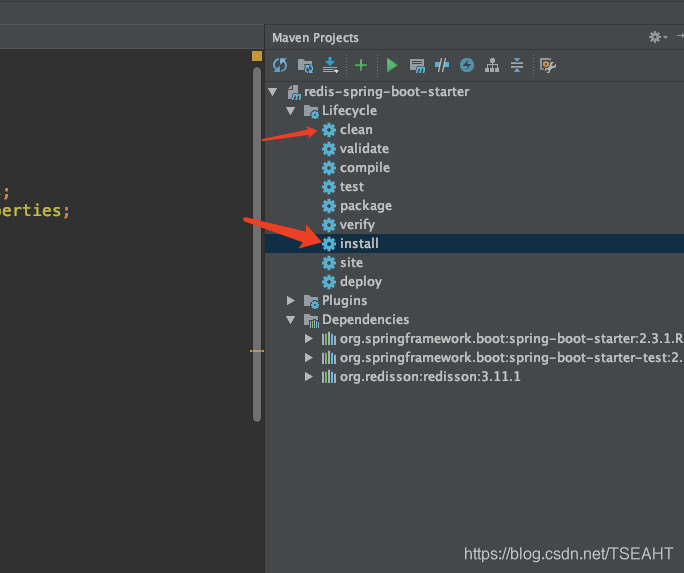The height and width of the screenshot is (573, 684).
Task: Click the yellow stripe marker on the editor gutter
Action: click(x=257, y=351)
